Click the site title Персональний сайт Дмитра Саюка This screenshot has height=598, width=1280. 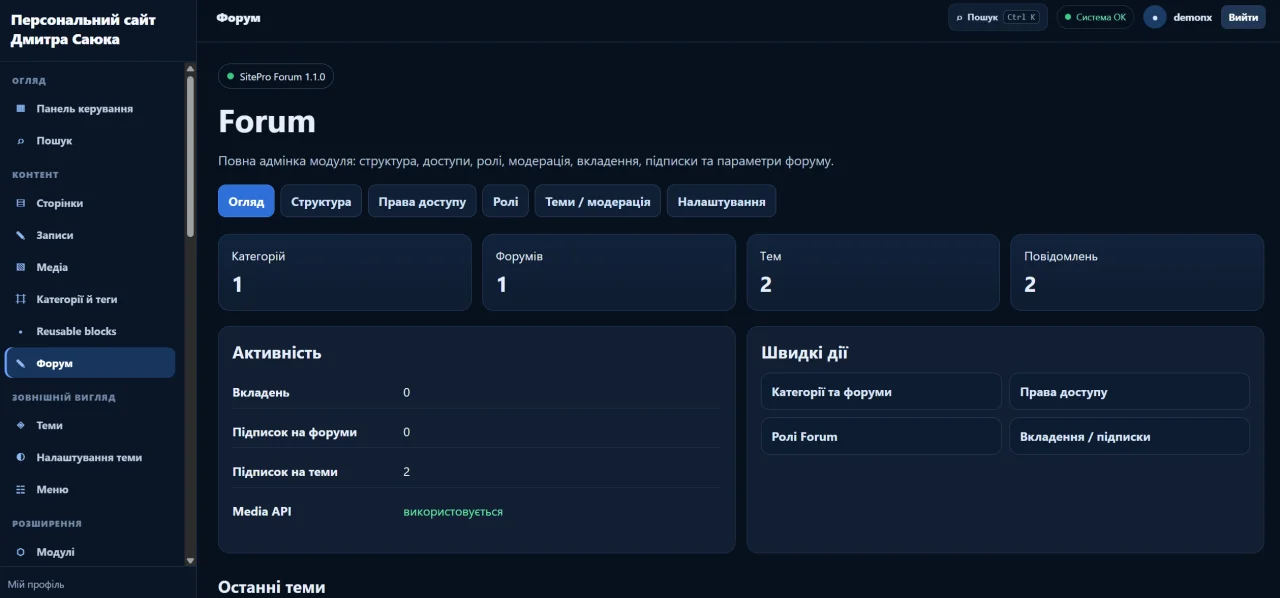pos(83,30)
